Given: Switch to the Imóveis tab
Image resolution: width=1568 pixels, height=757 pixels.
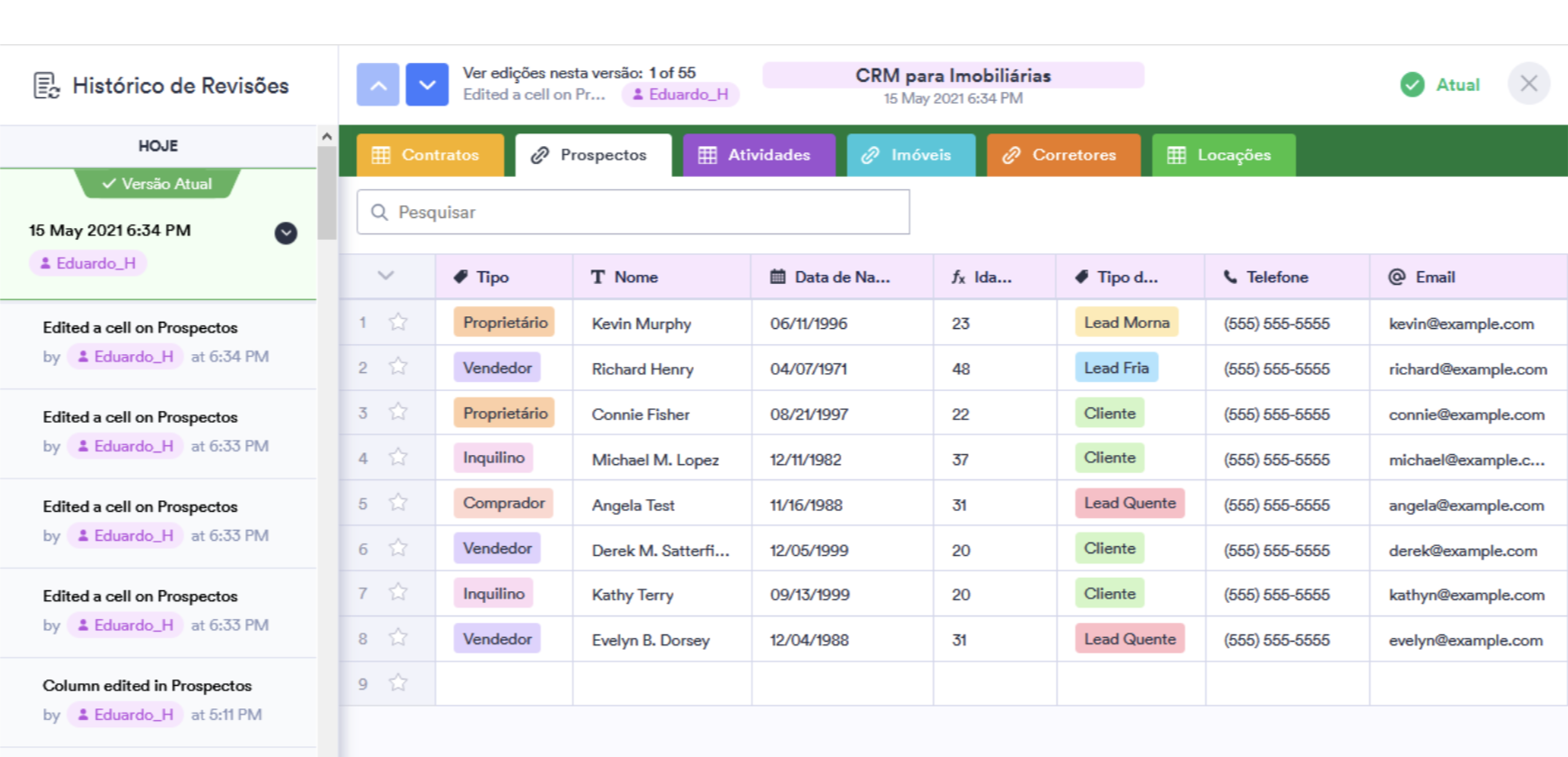Looking at the screenshot, I should 911,155.
